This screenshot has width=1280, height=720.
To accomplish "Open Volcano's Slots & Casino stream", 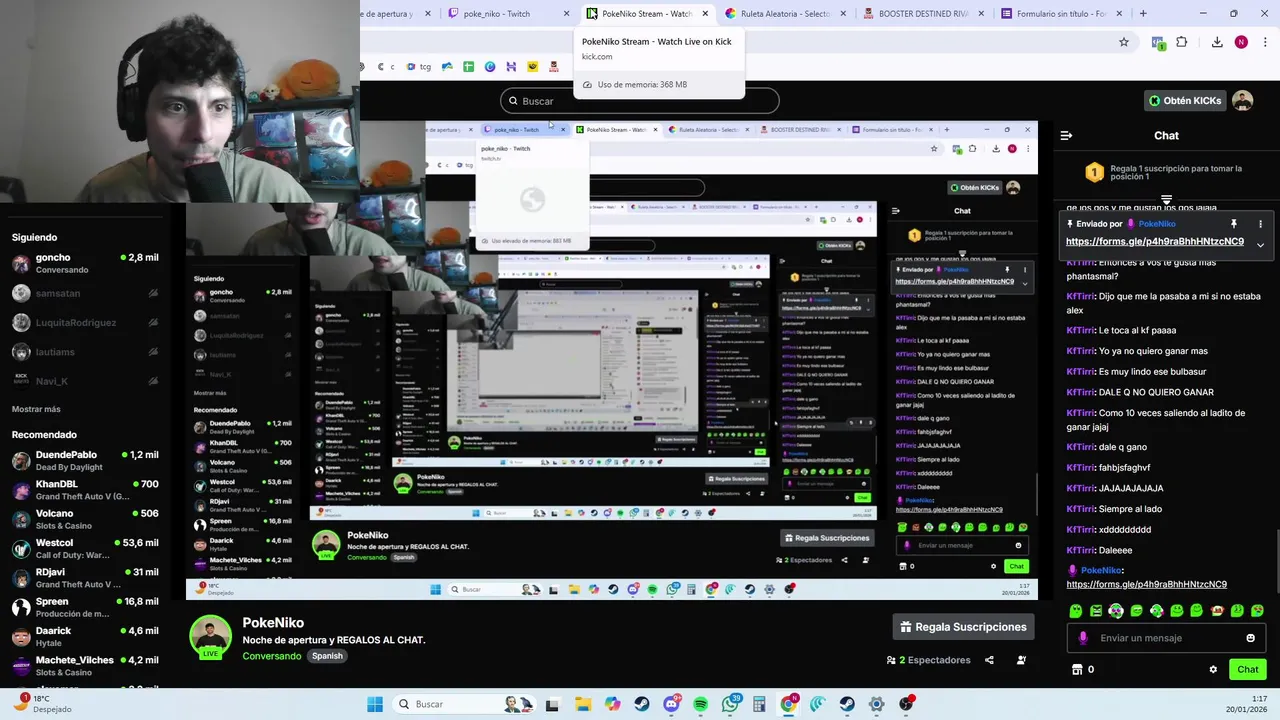I will [85, 519].
